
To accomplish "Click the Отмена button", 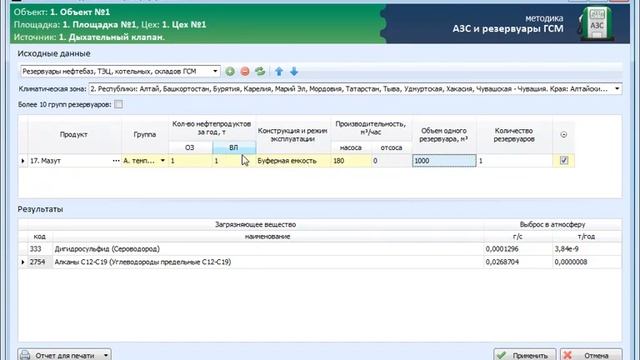I will [x=591, y=355].
